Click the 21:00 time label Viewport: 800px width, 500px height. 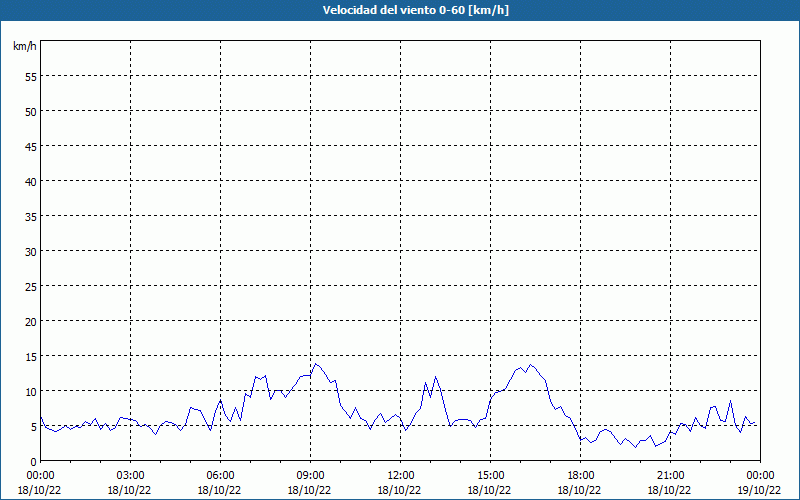670,476
